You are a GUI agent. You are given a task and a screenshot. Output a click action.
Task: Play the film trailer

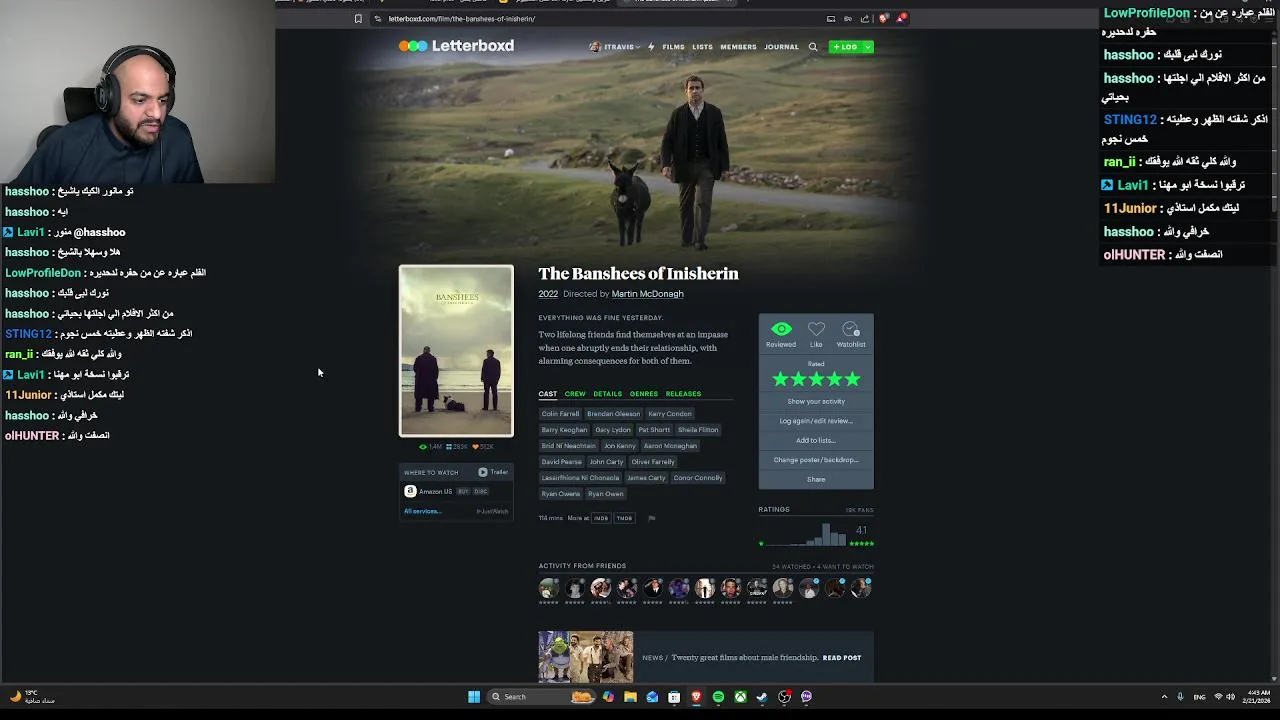tap(493, 472)
